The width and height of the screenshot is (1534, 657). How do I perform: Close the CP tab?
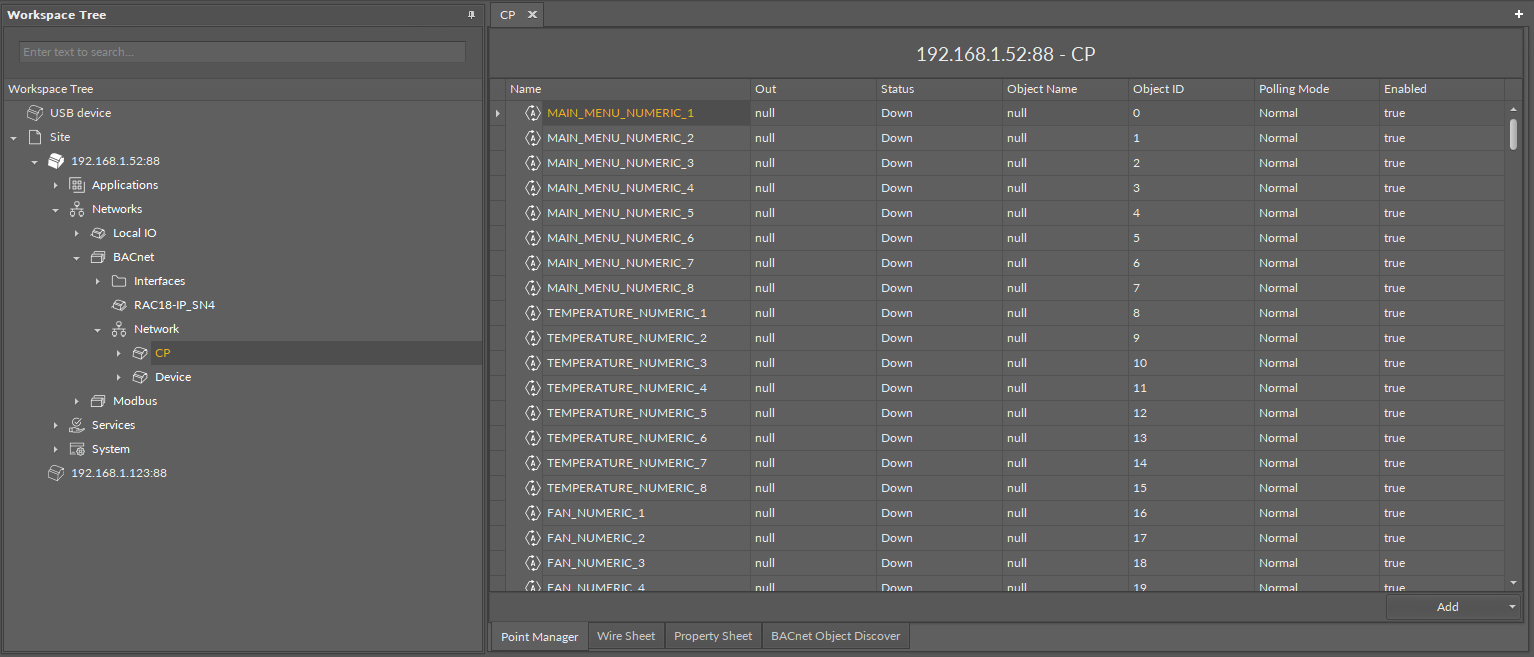click(532, 14)
